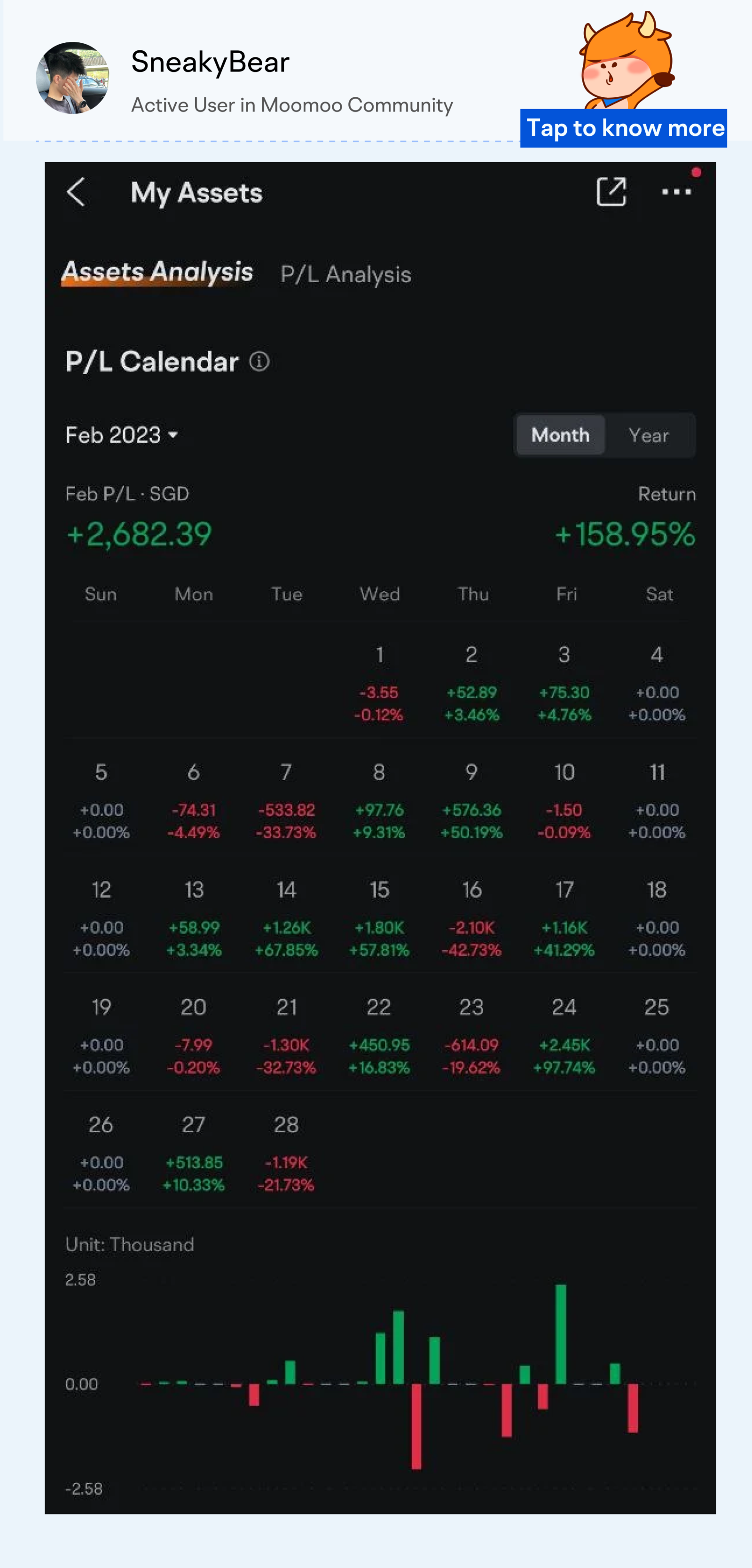752x1568 pixels.
Task: Select the Assets Analysis tab
Action: [x=157, y=272]
